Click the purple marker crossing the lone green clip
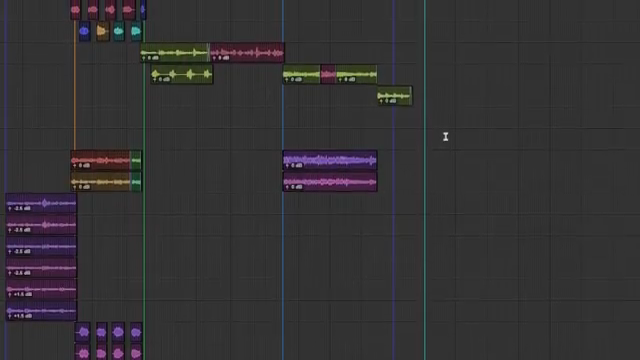This screenshot has height=360, width=640. pyautogui.click(x=393, y=180)
